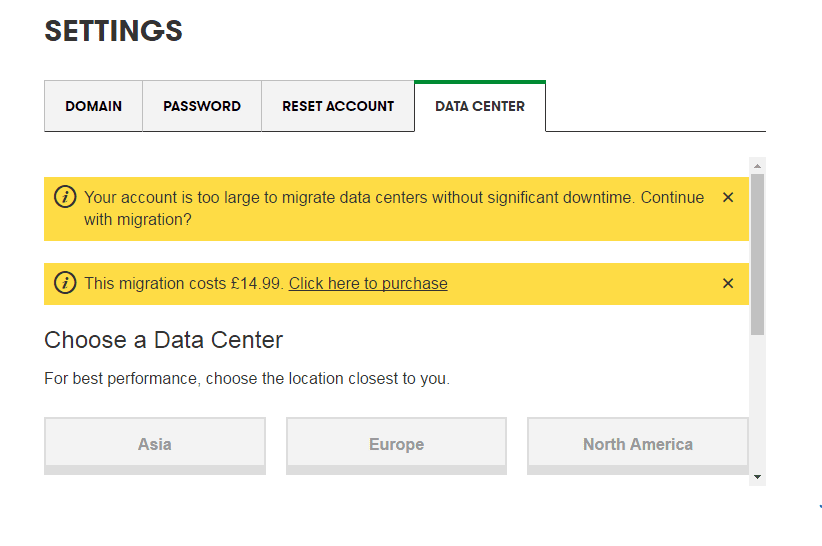
Task: Pick the Europe data center
Action: coord(397,444)
